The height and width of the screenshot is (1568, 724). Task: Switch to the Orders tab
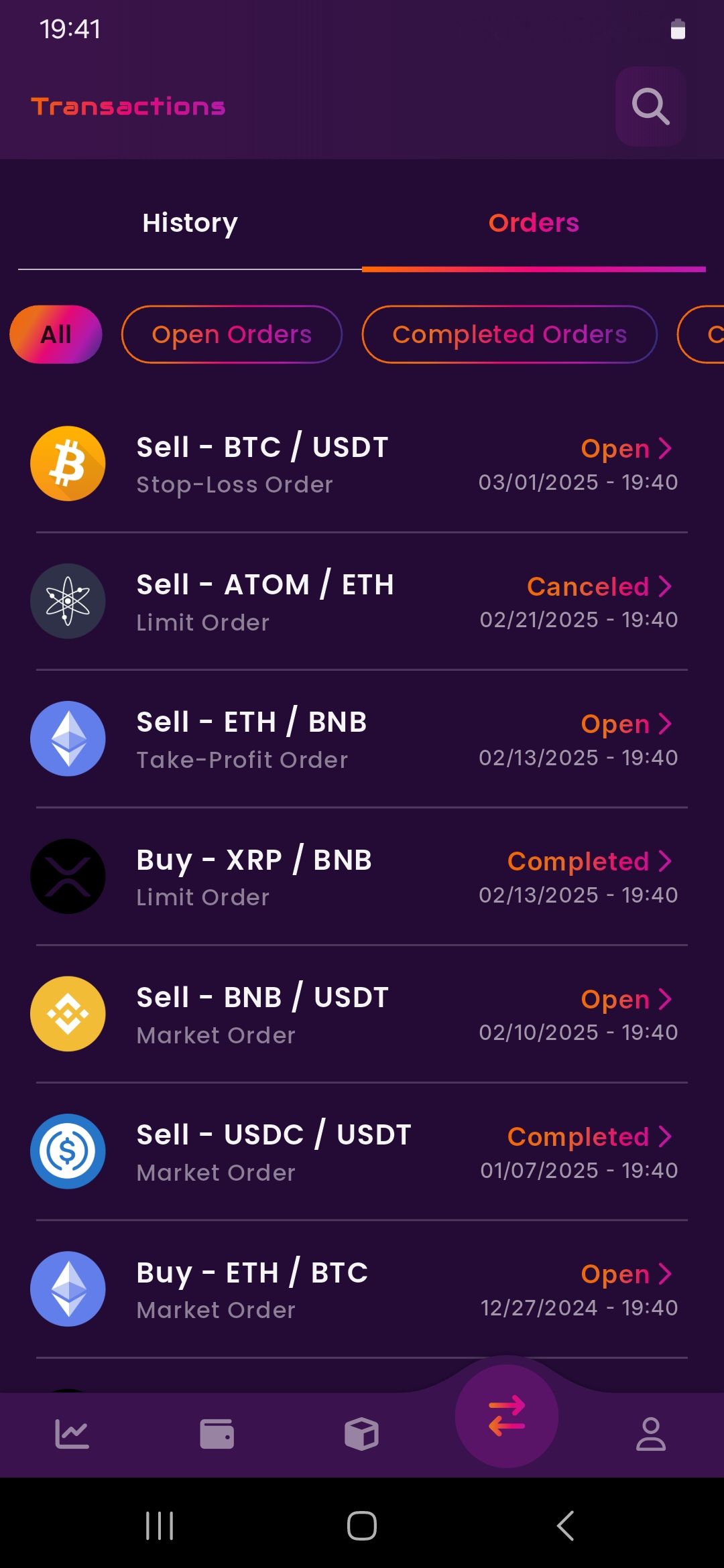click(534, 223)
